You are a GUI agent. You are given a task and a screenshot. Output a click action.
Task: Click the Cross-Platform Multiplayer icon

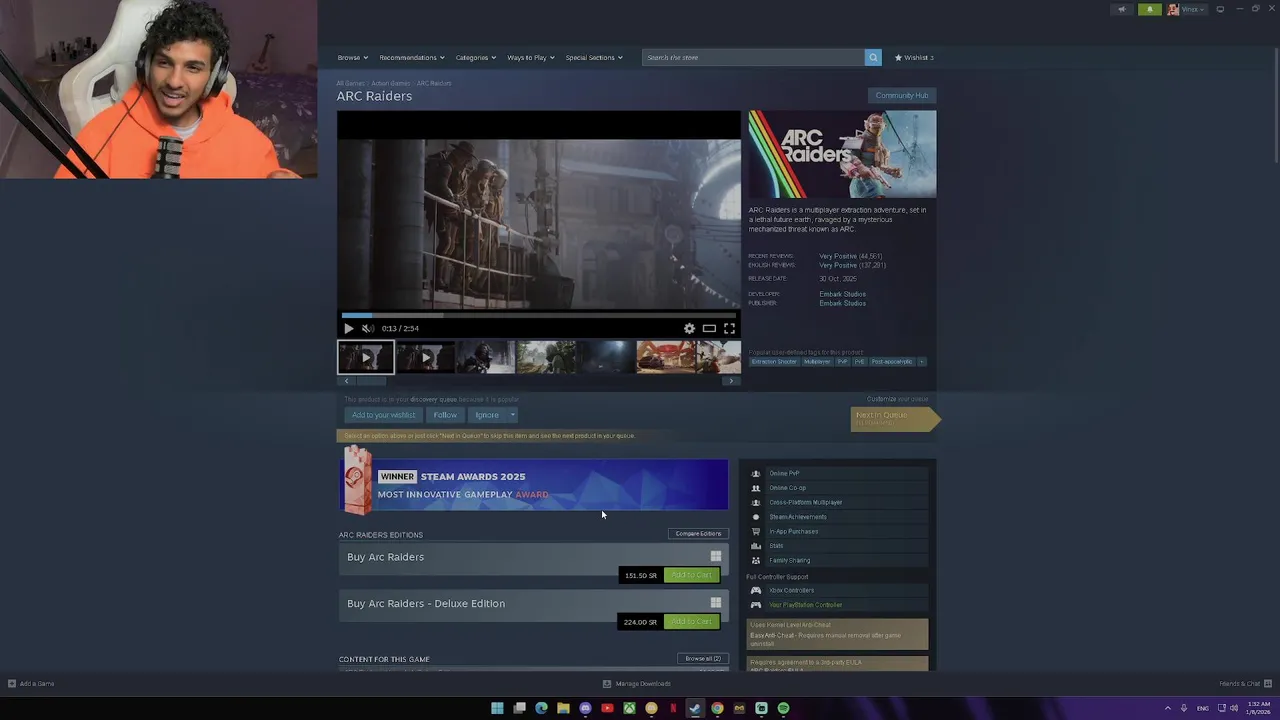[x=755, y=502]
